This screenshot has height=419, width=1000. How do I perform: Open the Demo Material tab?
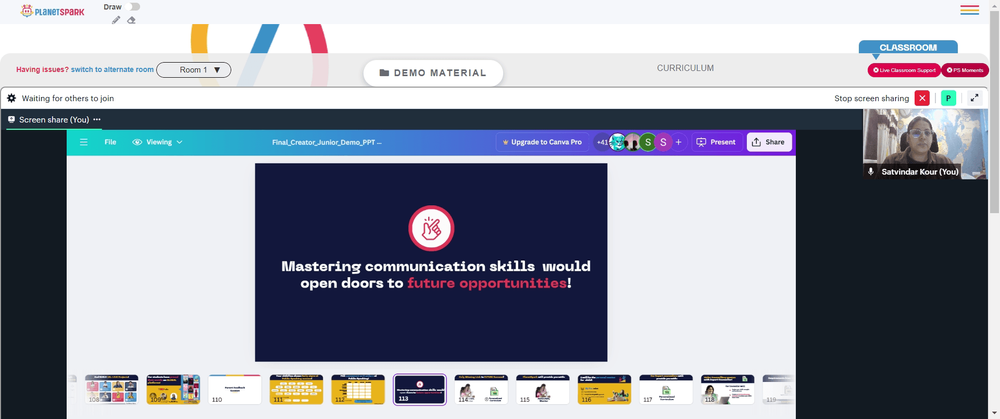pyautogui.click(x=433, y=73)
